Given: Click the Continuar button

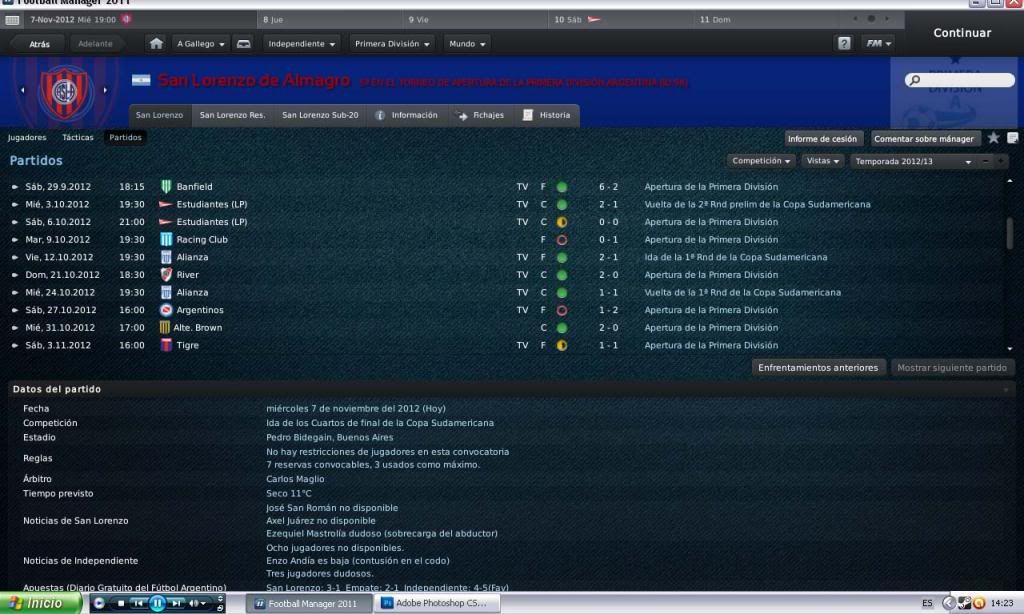Looking at the screenshot, I should pos(962,33).
